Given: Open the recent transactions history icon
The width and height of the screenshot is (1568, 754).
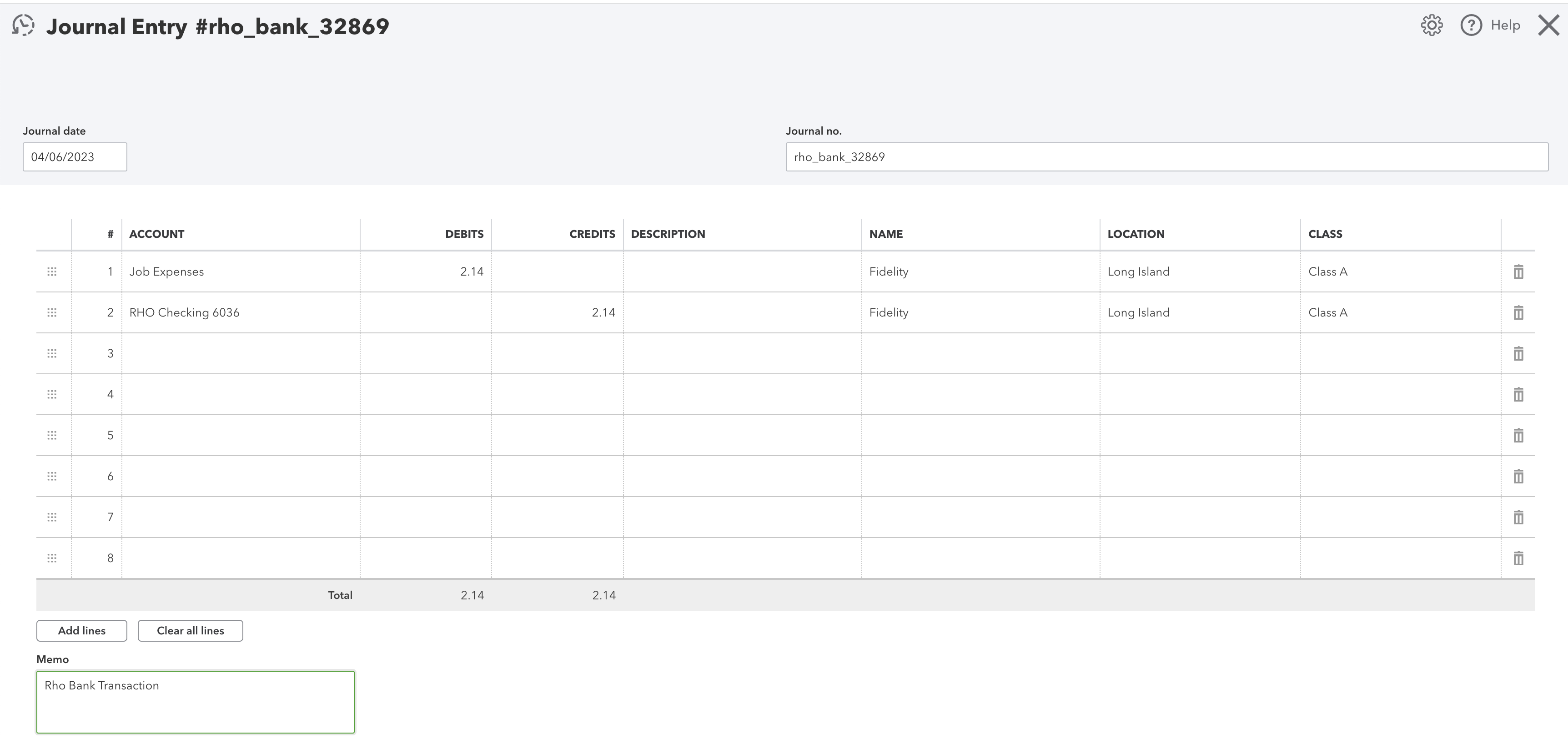Looking at the screenshot, I should click(23, 25).
